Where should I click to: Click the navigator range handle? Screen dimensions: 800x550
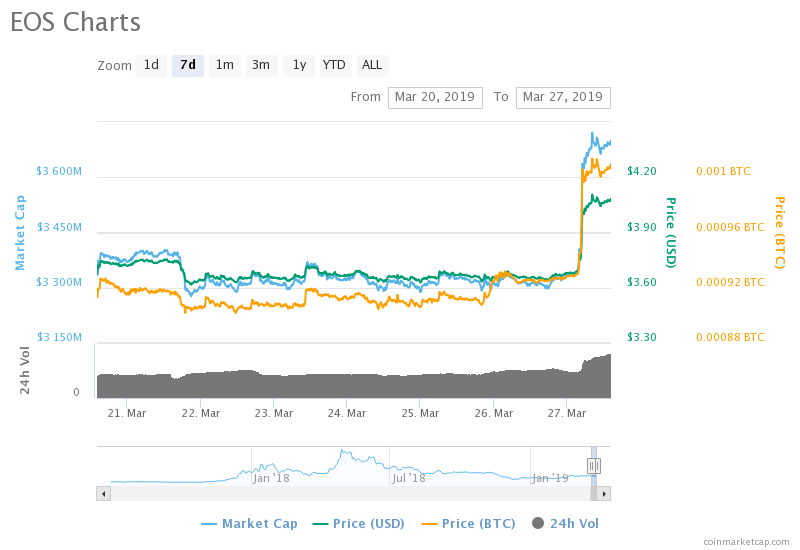[x=593, y=466]
